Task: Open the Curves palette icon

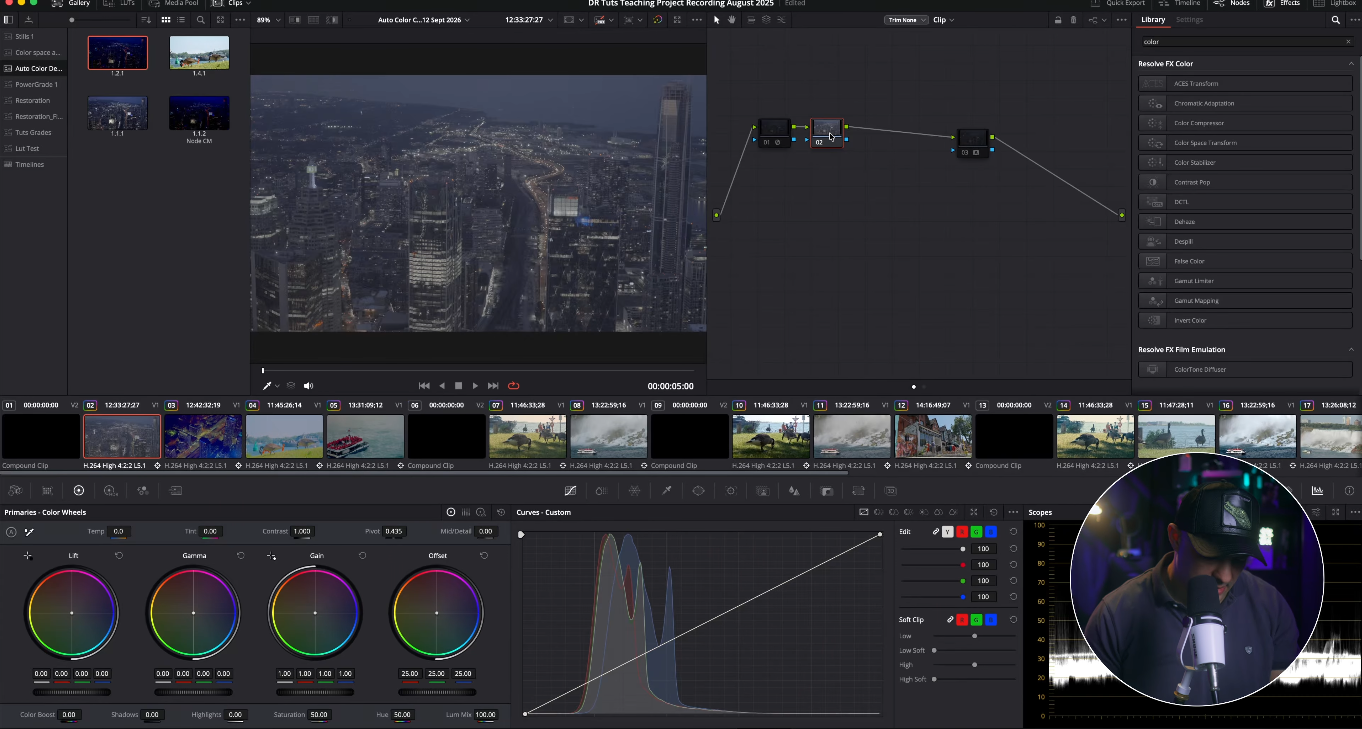Action: (570, 491)
